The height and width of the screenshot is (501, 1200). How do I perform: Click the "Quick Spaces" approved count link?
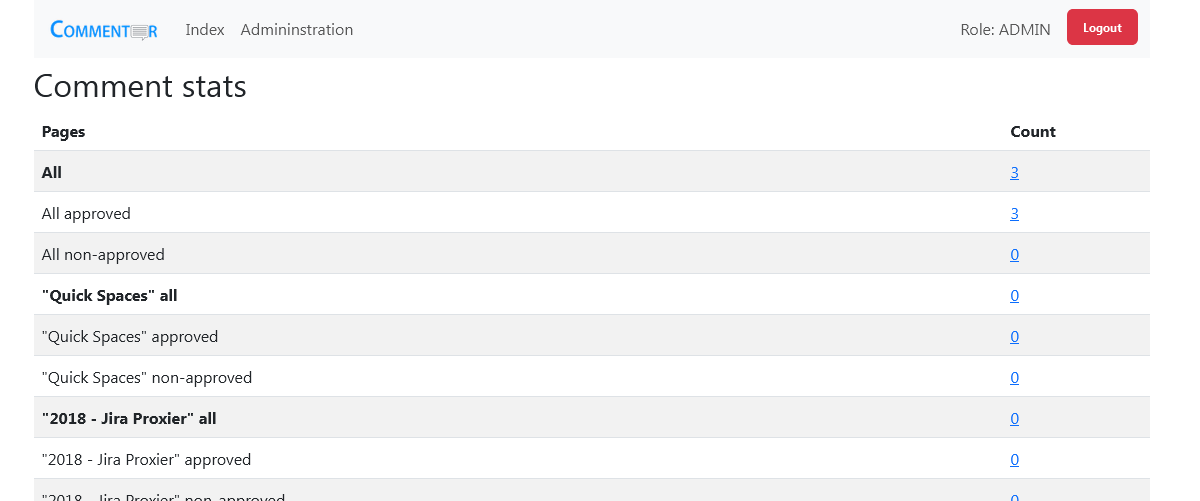tap(1014, 336)
